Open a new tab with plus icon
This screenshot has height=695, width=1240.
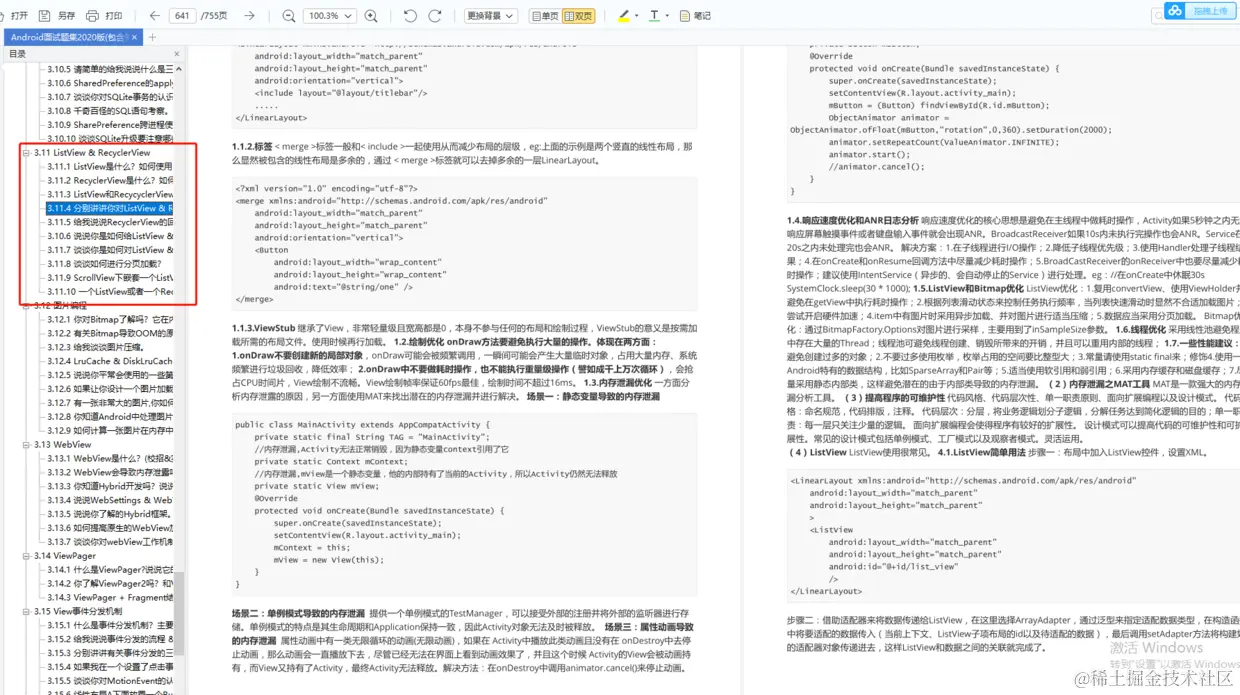[153, 37]
